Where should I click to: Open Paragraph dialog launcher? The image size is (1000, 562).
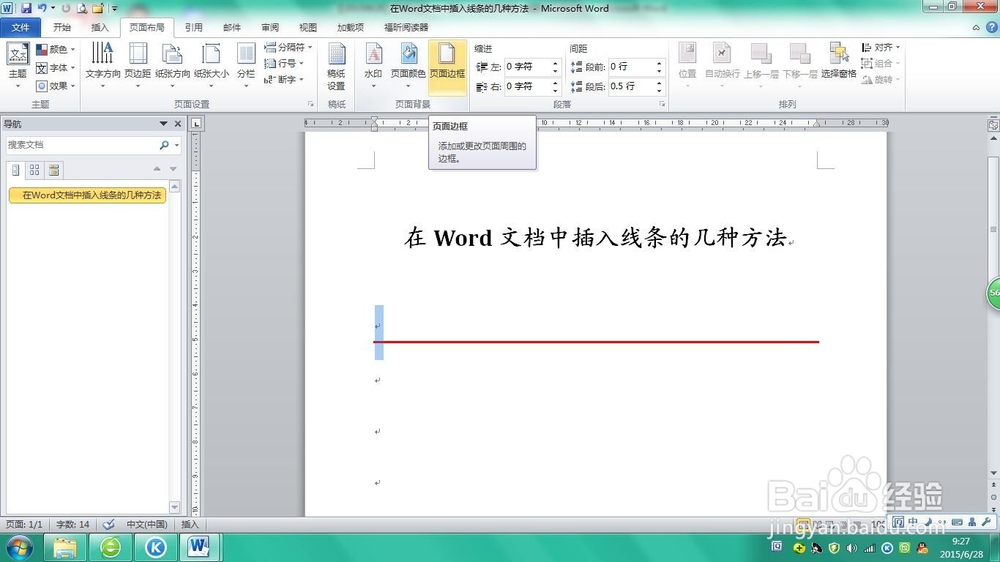[x=662, y=103]
